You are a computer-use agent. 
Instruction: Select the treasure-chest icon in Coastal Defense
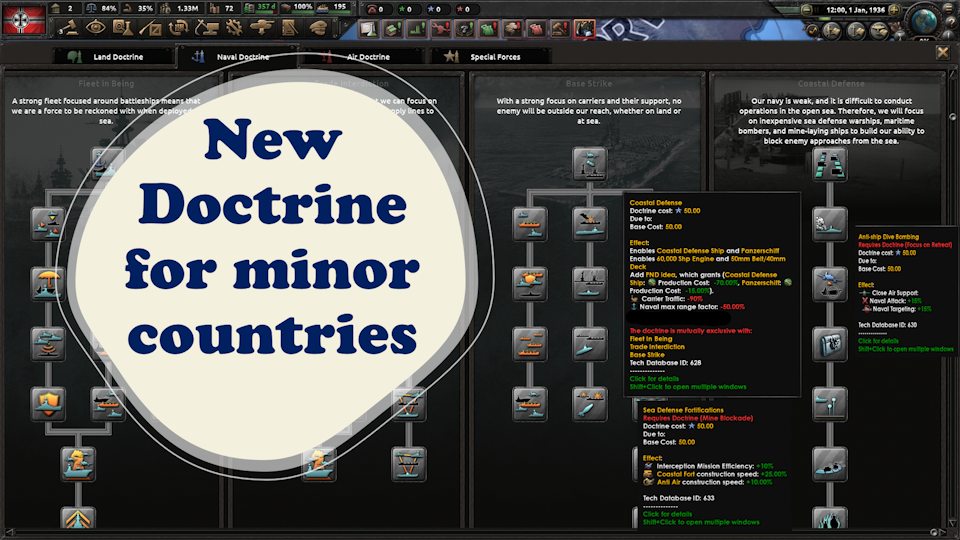(830, 343)
